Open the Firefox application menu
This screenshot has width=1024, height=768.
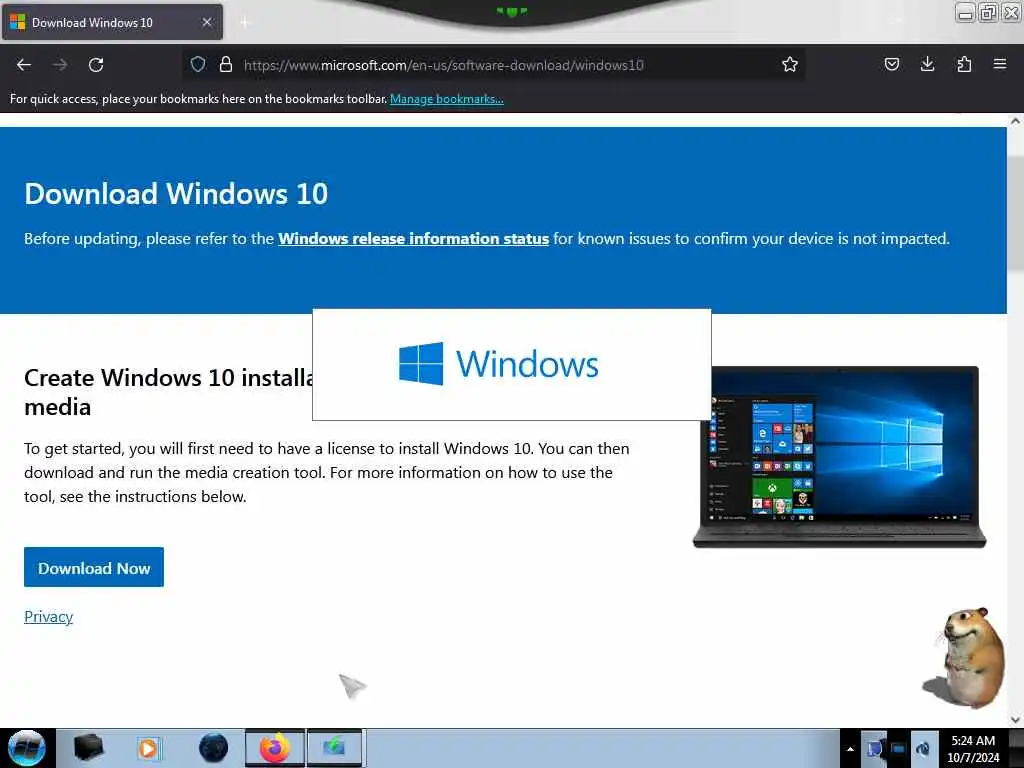click(x=999, y=64)
